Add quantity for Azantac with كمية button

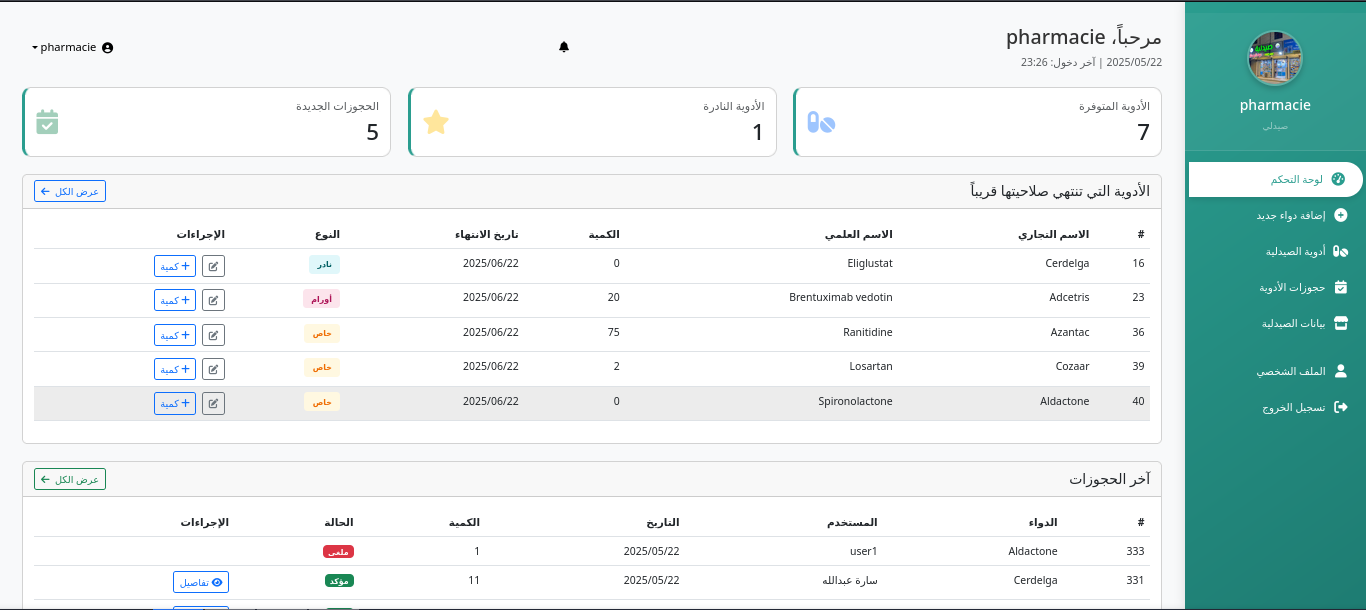(x=175, y=335)
